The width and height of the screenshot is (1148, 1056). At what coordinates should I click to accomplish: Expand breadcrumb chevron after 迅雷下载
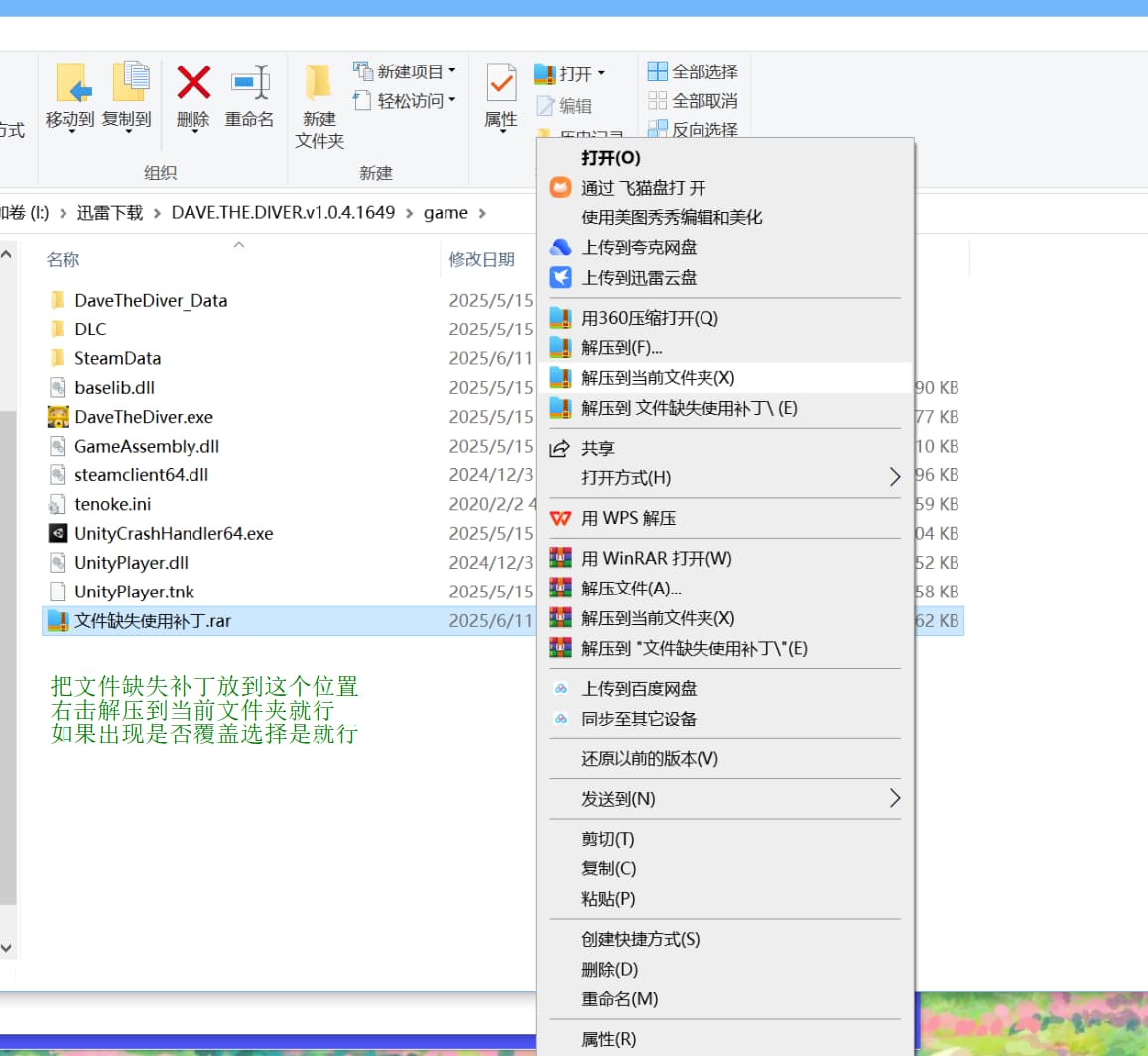click(158, 213)
